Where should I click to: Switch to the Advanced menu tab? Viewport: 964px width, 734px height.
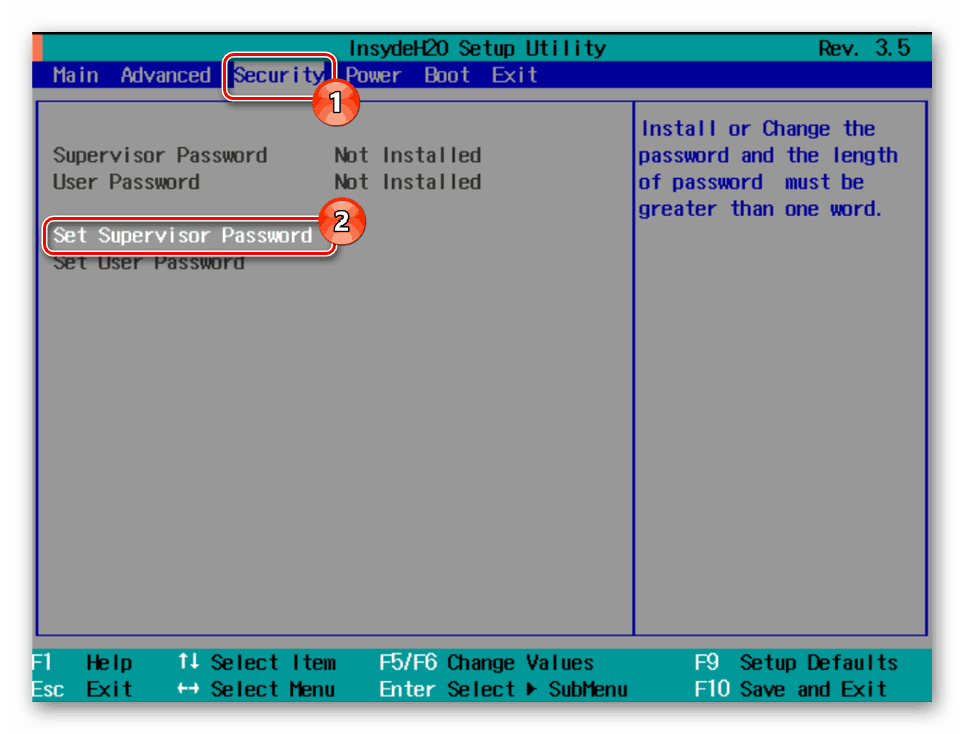pyautogui.click(x=165, y=75)
